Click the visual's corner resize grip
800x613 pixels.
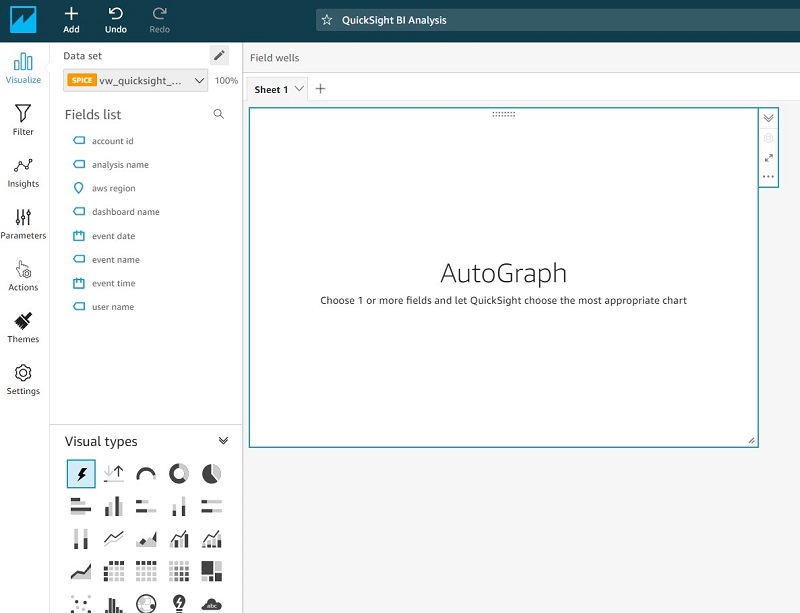pos(752,440)
